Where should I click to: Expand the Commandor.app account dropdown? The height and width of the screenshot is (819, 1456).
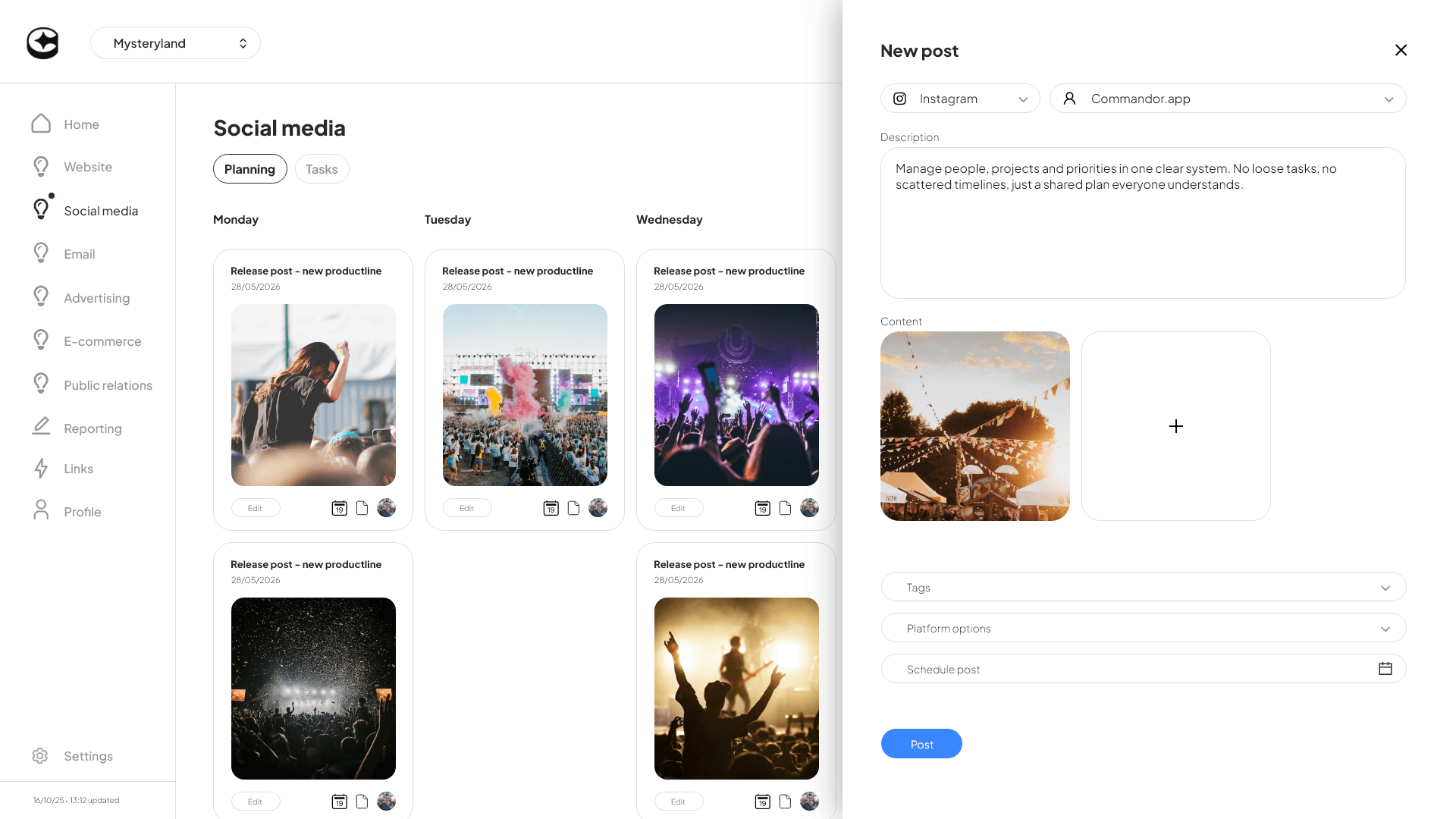1389,99
